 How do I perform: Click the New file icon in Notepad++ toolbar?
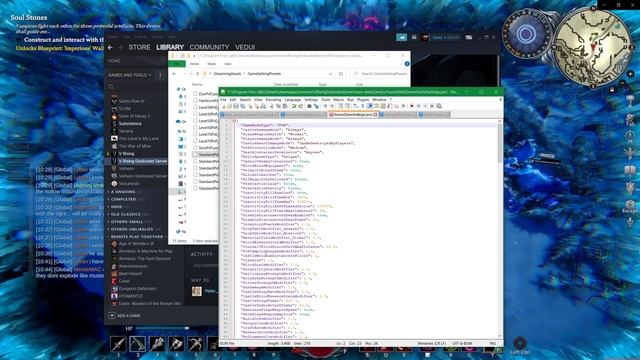[x=224, y=106]
